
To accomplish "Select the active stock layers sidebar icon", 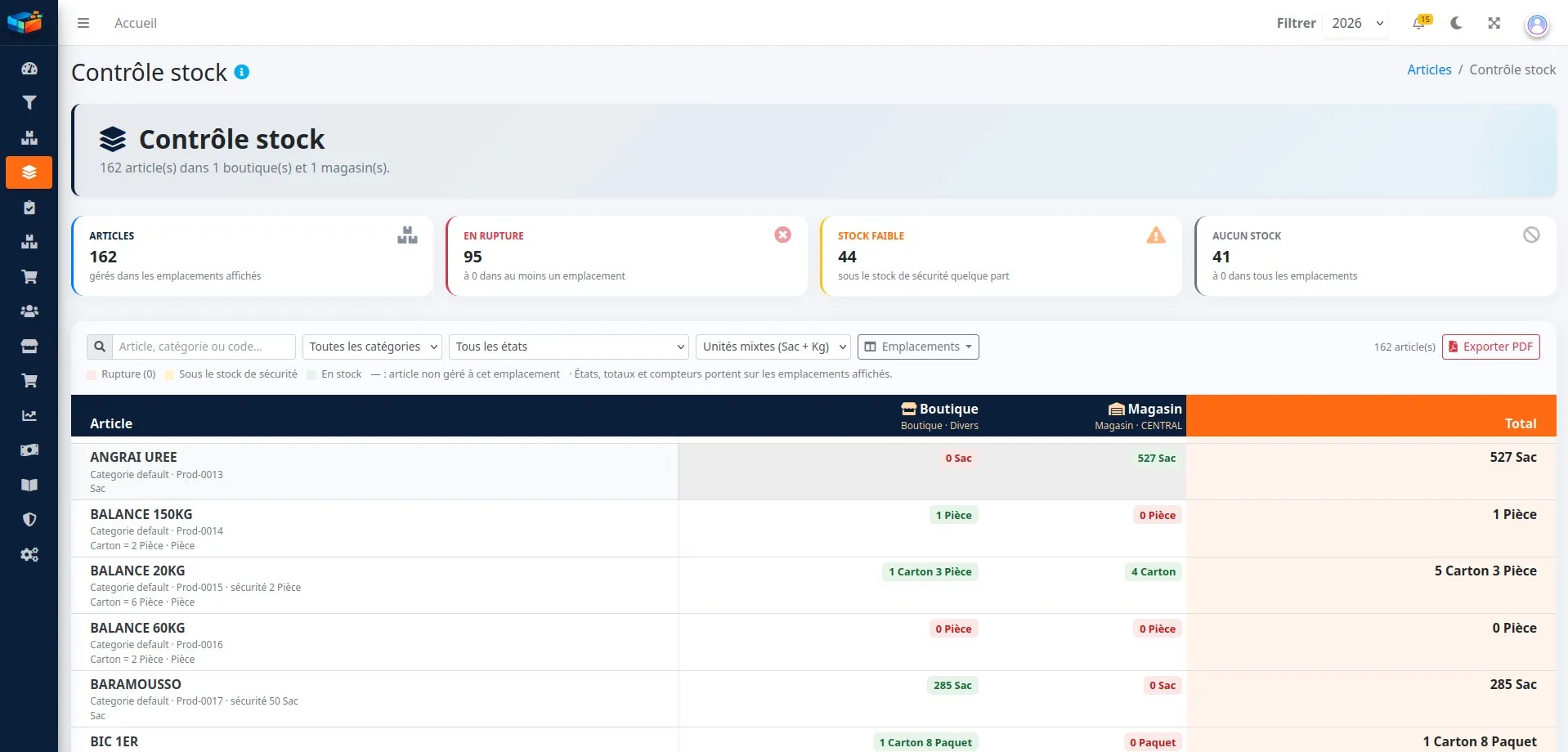I will pos(29,172).
